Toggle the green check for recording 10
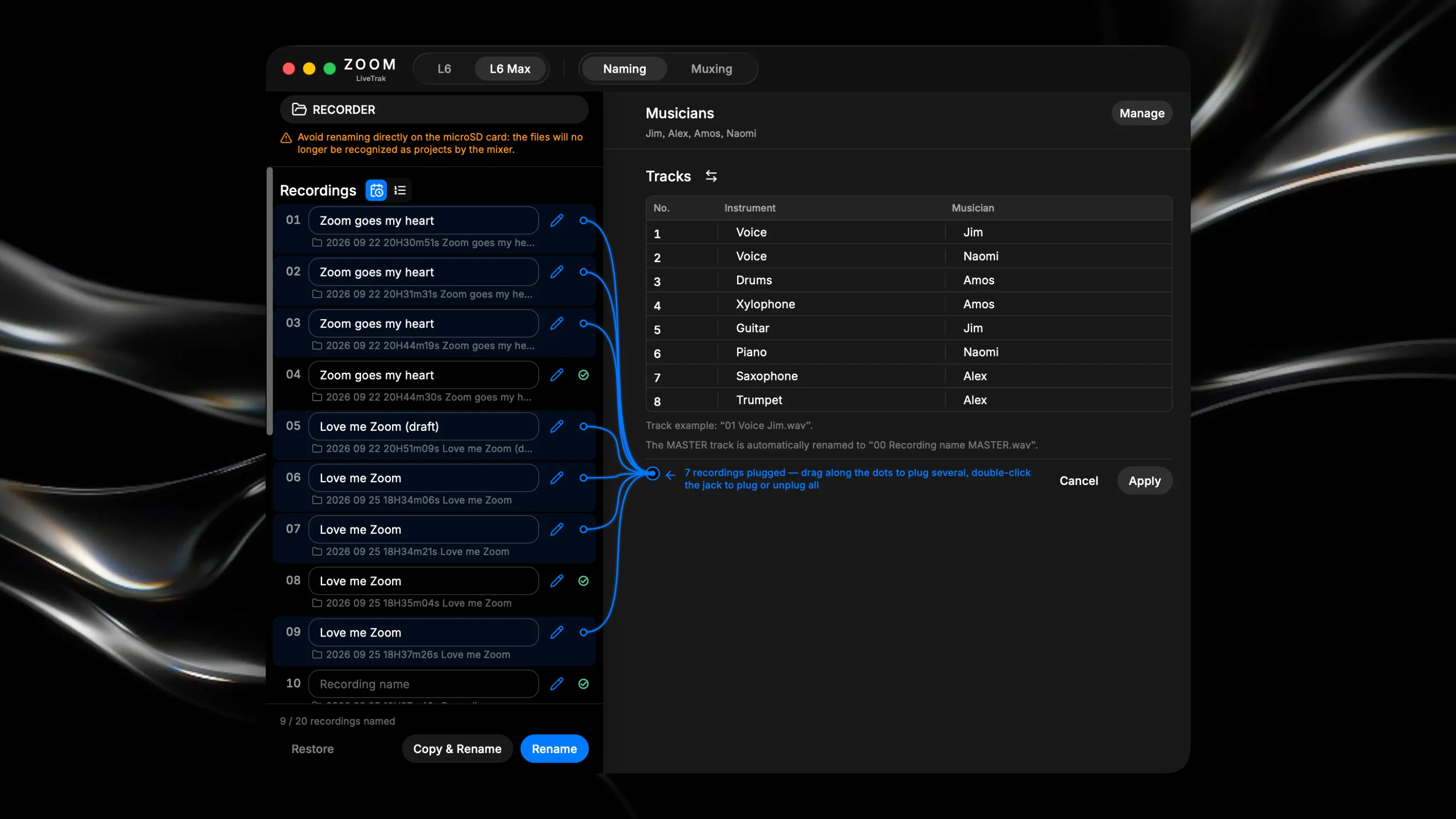1456x819 pixels. [583, 684]
